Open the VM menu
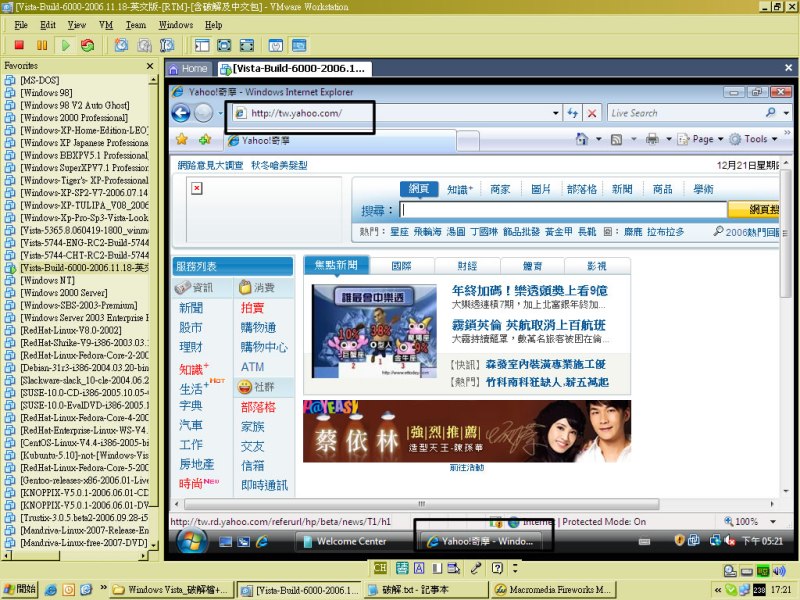Viewport: 800px width, 600px height. point(106,25)
